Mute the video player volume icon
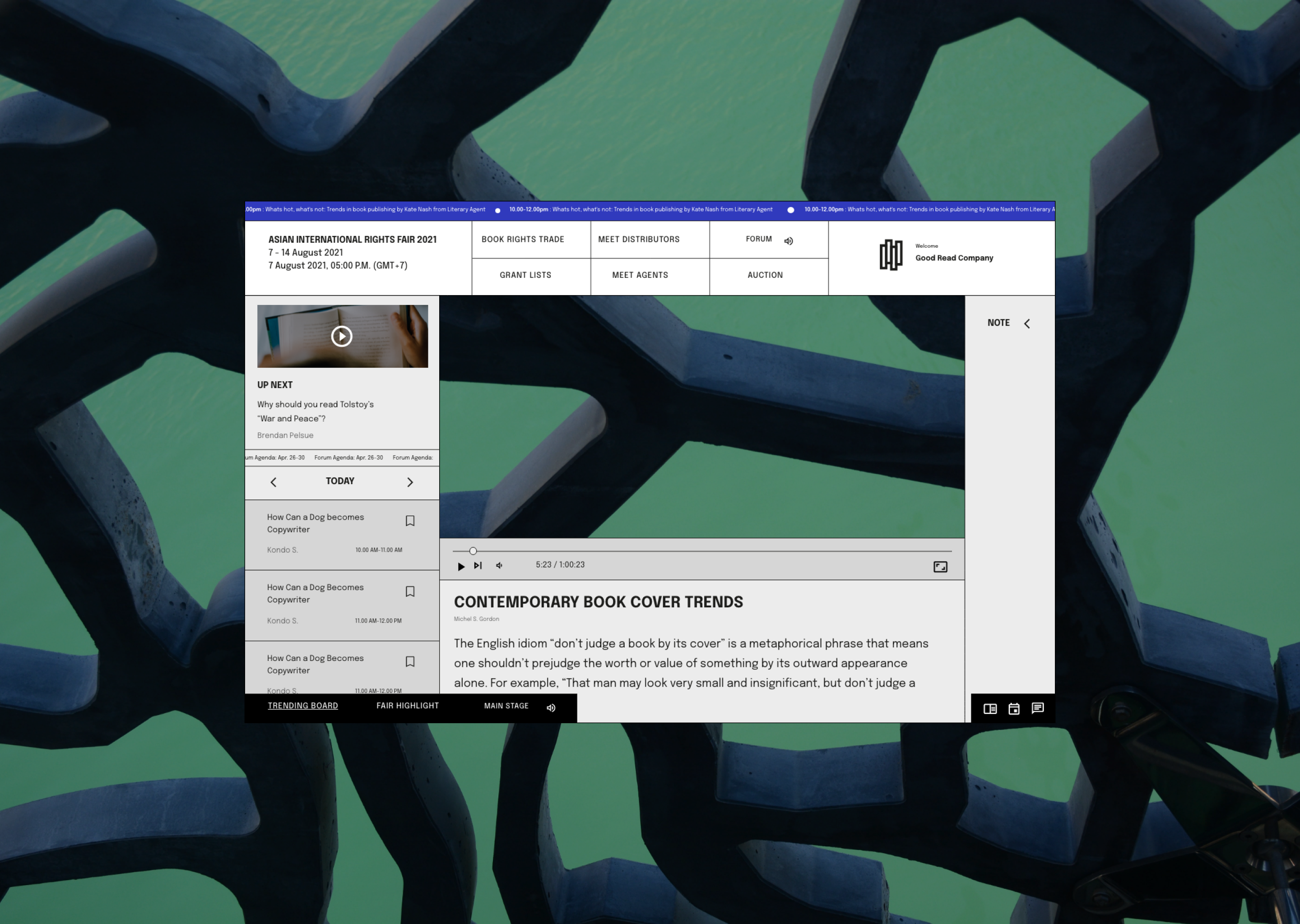The width and height of the screenshot is (1300, 924). [x=499, y=566]
